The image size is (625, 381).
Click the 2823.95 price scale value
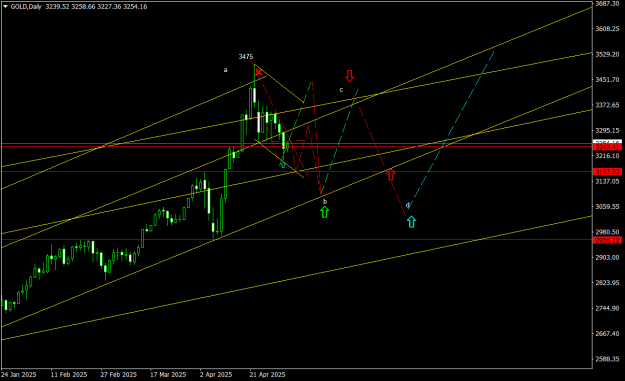click(607, 283)
